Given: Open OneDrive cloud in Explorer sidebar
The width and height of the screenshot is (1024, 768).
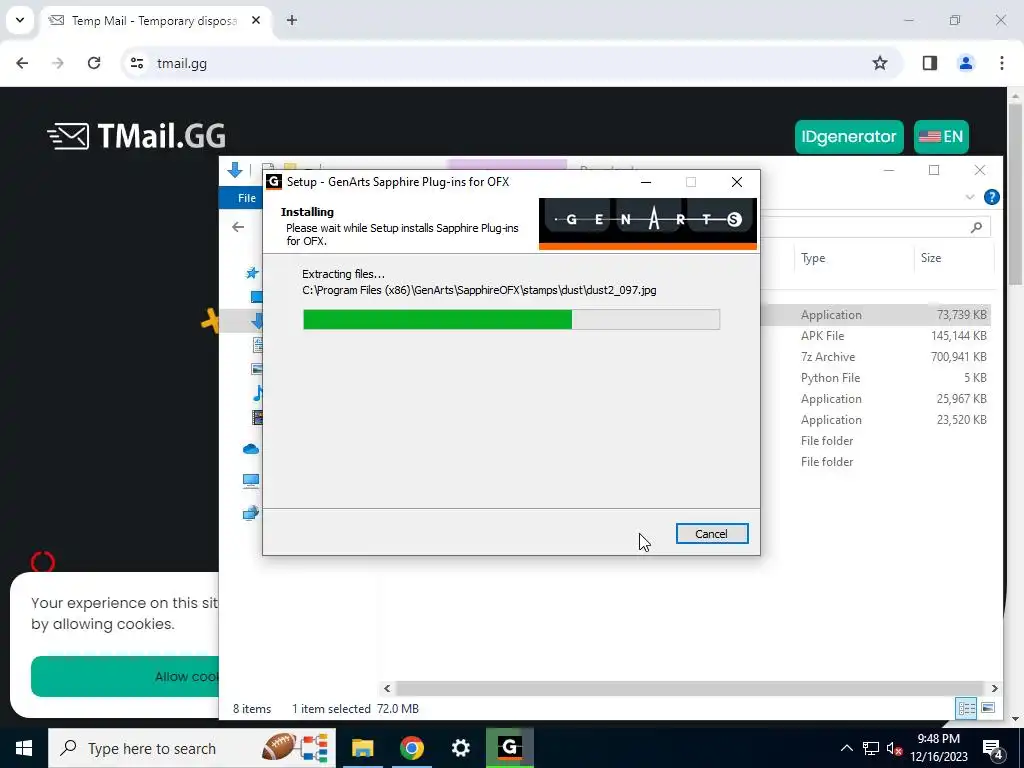Looking at the screenshot, I should click(x=251, y=449).
